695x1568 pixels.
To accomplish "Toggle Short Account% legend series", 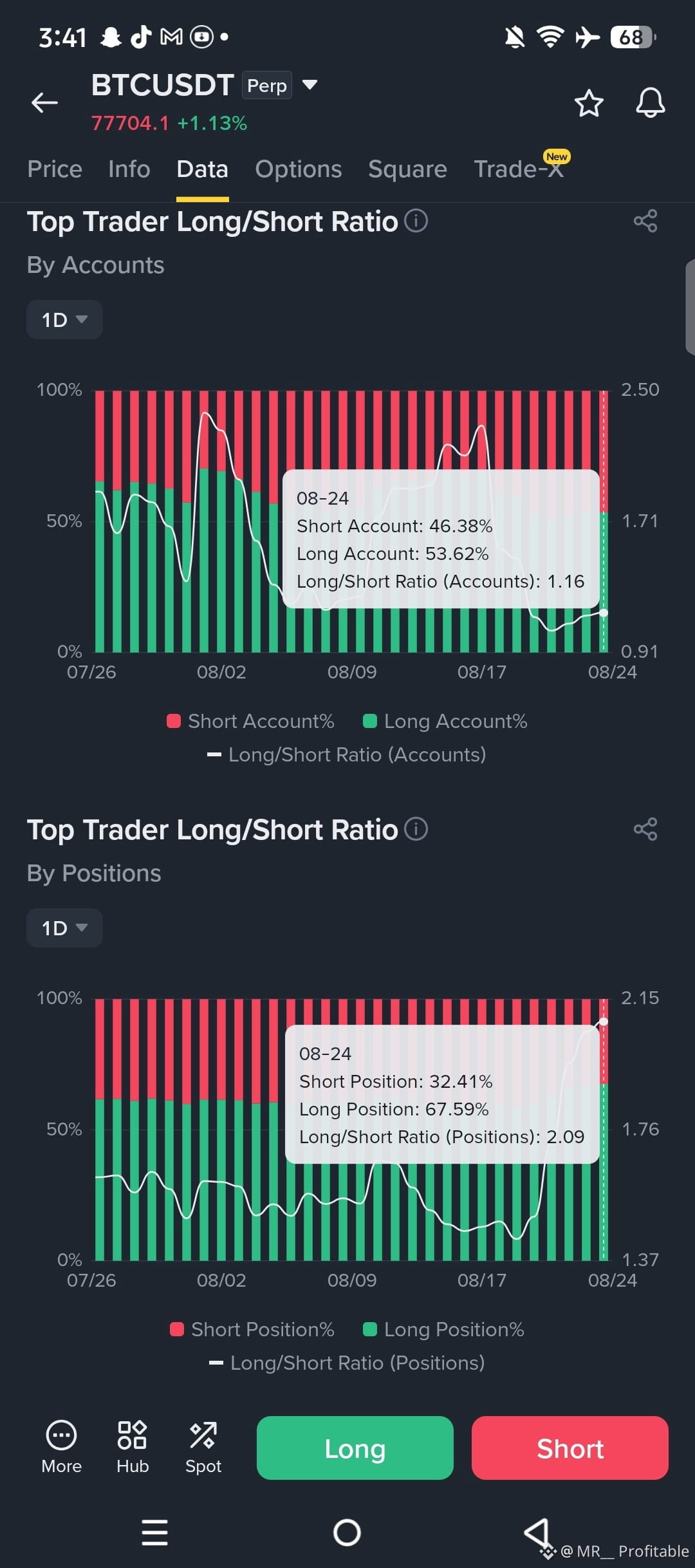I will (x=250, y=721).
